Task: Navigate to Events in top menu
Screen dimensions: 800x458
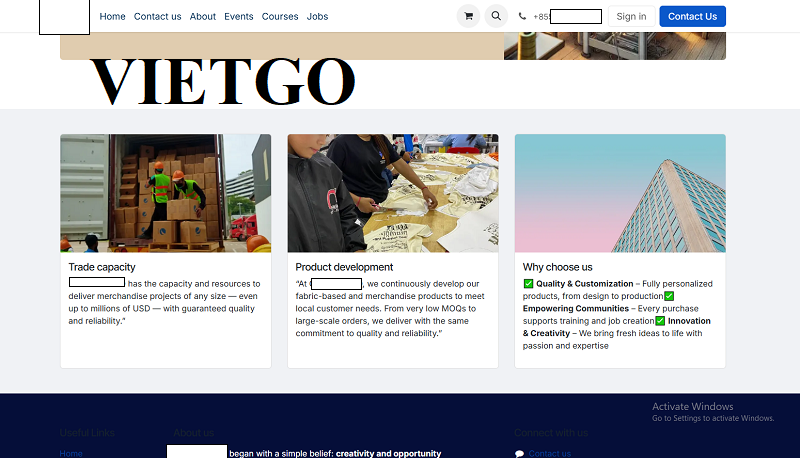Action: coord(239,16)
